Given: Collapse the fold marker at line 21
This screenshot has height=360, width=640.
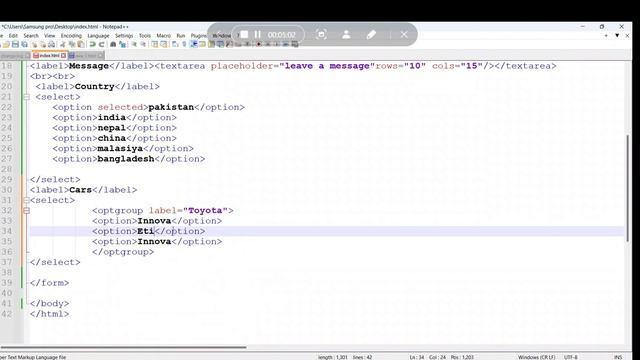Looking at the screenshot, I should pyautogui.click(x=27, y=97).
